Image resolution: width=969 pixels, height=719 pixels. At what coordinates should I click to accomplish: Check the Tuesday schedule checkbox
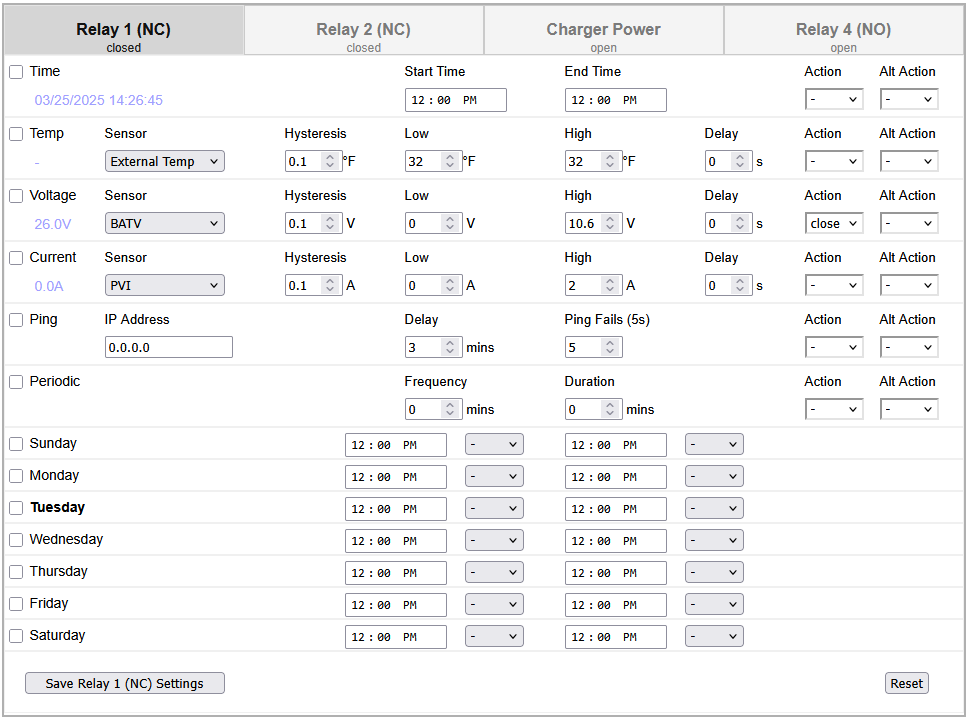[x=16, y=508]
